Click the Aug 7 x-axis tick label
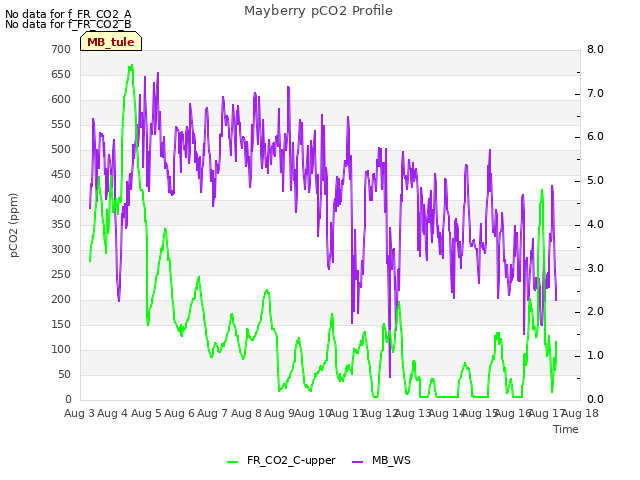Image resolution: width=640 pixels, height=480 pixels. coord(212,413)
